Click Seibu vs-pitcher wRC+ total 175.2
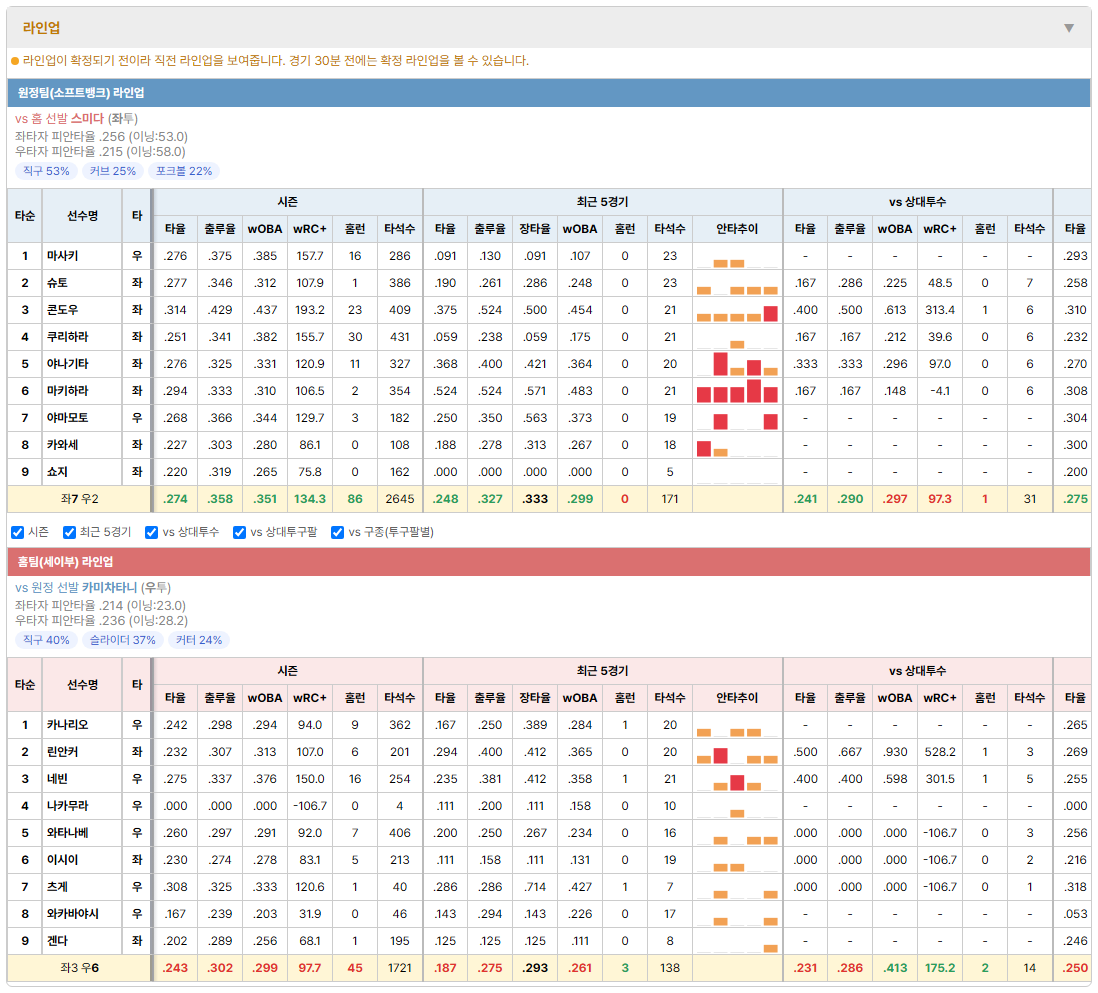This screenshot has height=993, width=1098. pyautogui.click(x=940, y=968)
